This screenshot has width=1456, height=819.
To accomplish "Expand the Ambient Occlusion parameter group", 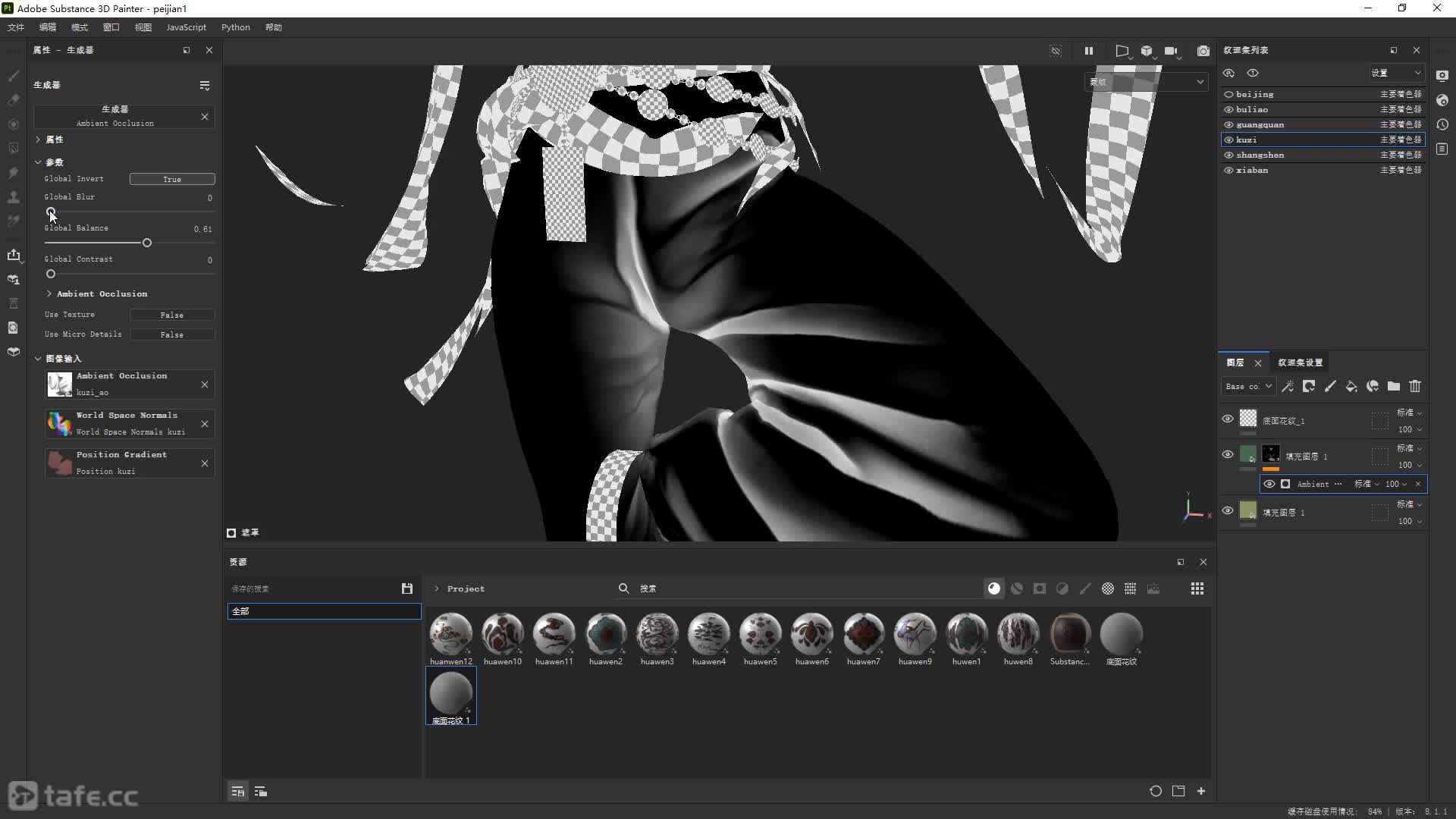I will coord(49,293).
